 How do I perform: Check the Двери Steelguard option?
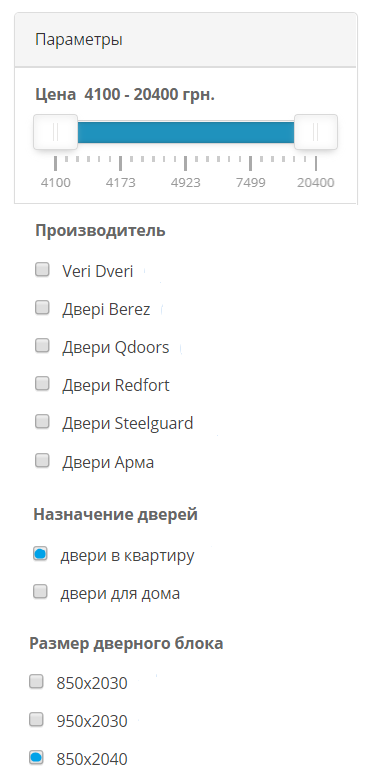(42, 422)
